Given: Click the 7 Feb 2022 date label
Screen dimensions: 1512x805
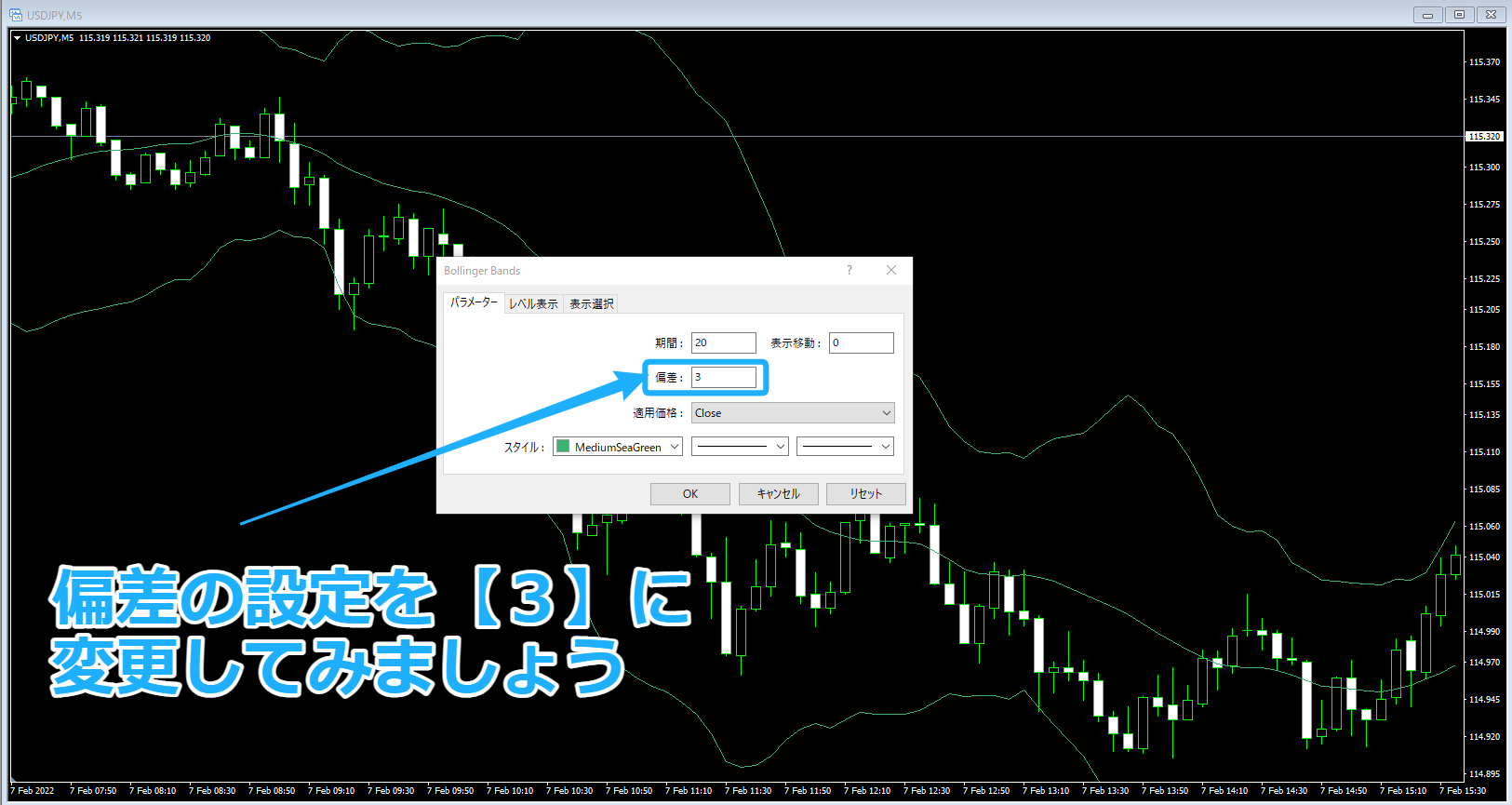Looking at the screenshot, I should pos(32,791).
